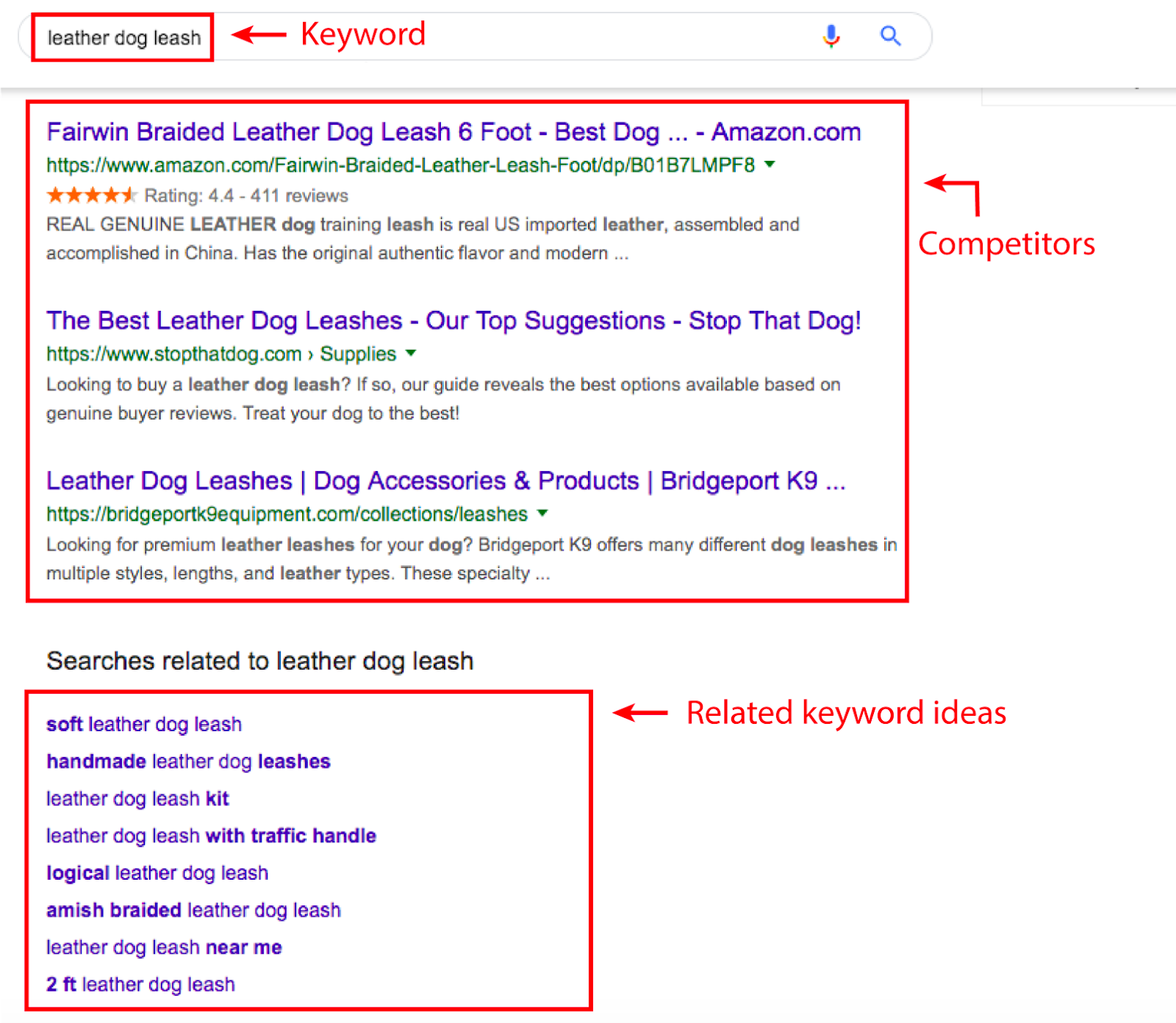The height and width of the screenshot is (1023, 1176).
Task: Select related search 'leather dog leash kit'
Action: click(x=137, y=799)
